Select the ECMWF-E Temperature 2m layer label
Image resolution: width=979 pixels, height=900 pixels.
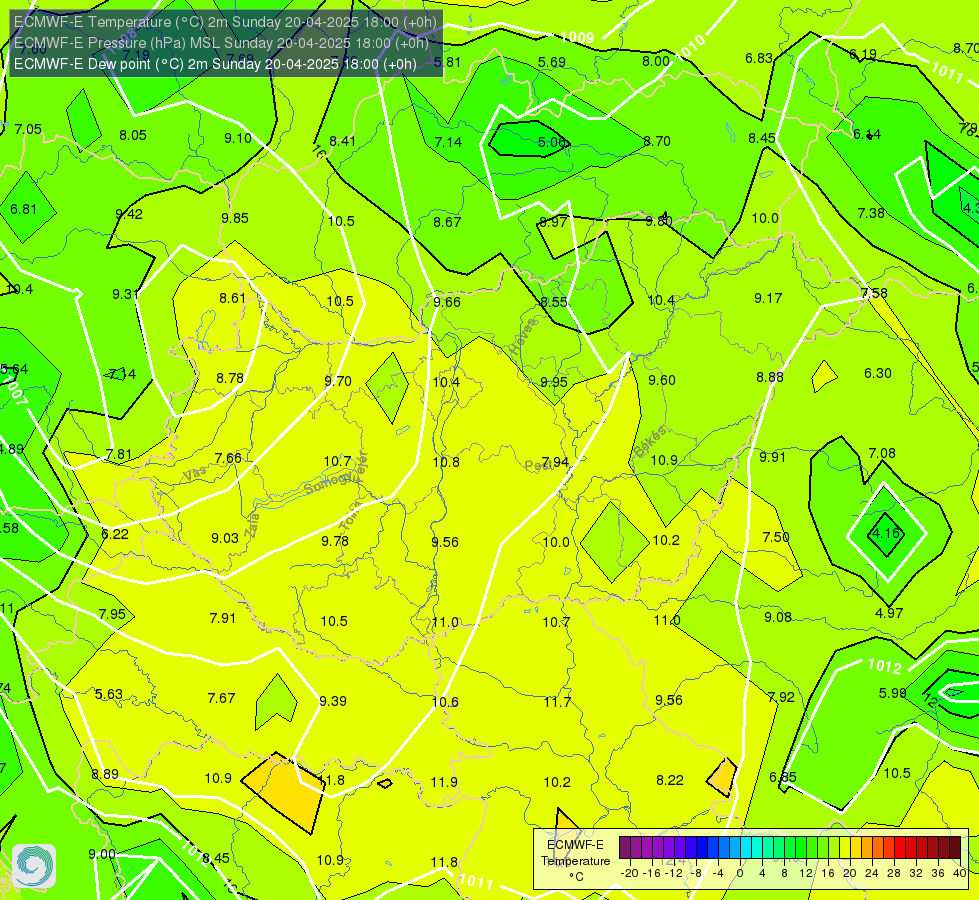tap(225, 22)
